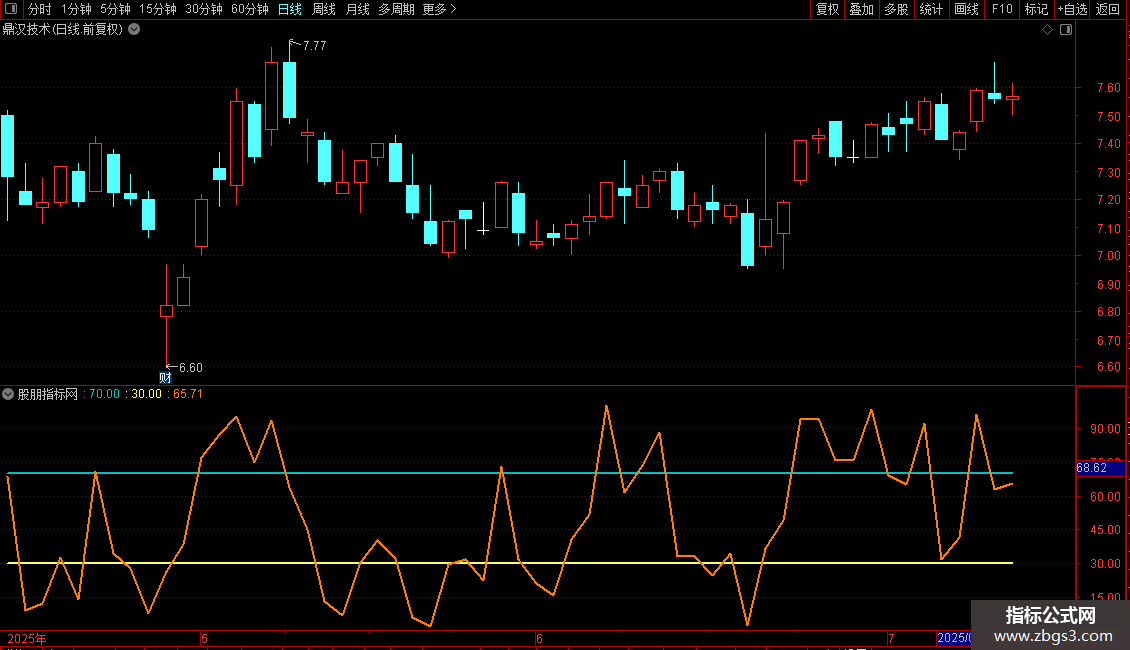Click the 68.62 value tag on indicator axis
Screen dimensions: 1130x650
[x=1100, y=468]
